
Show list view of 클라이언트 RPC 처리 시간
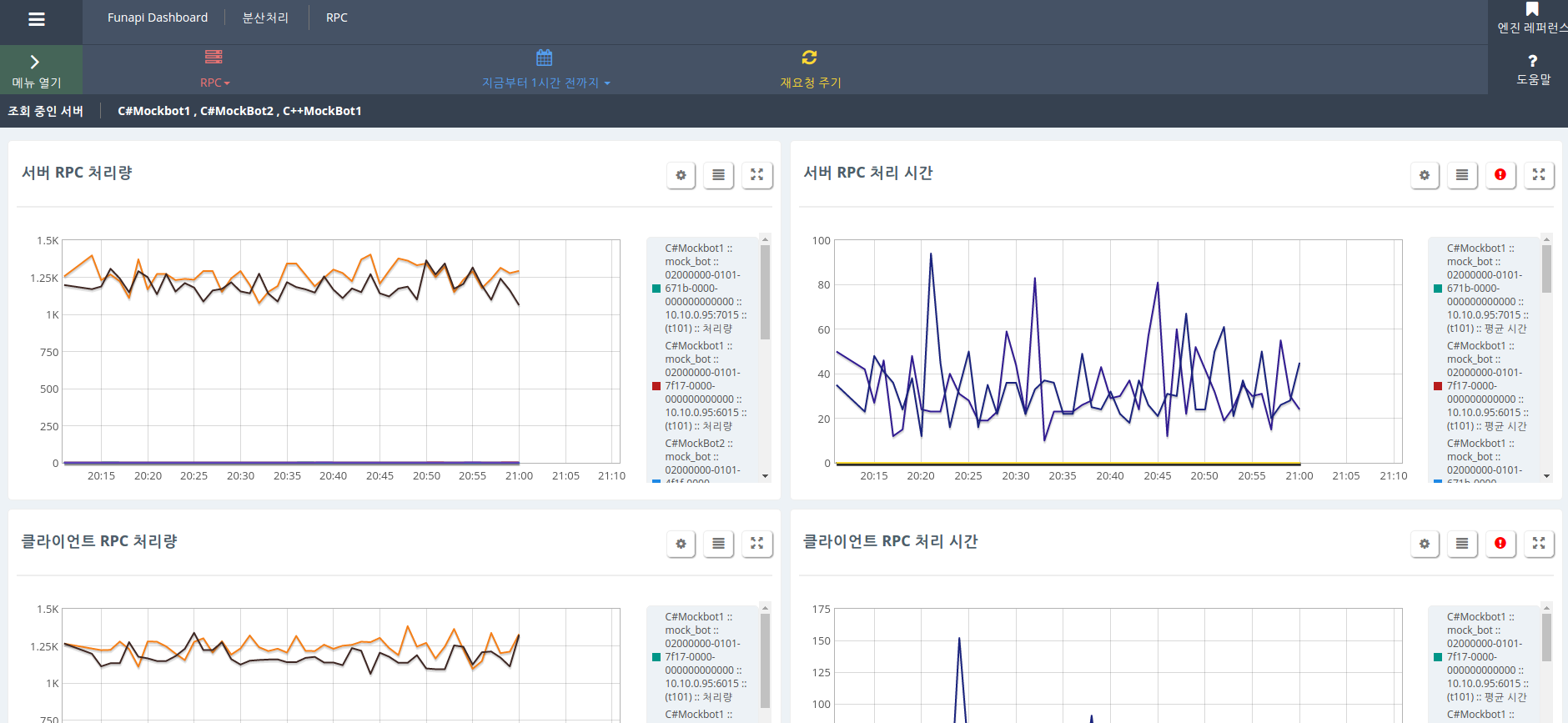[x=1462, y=544]
